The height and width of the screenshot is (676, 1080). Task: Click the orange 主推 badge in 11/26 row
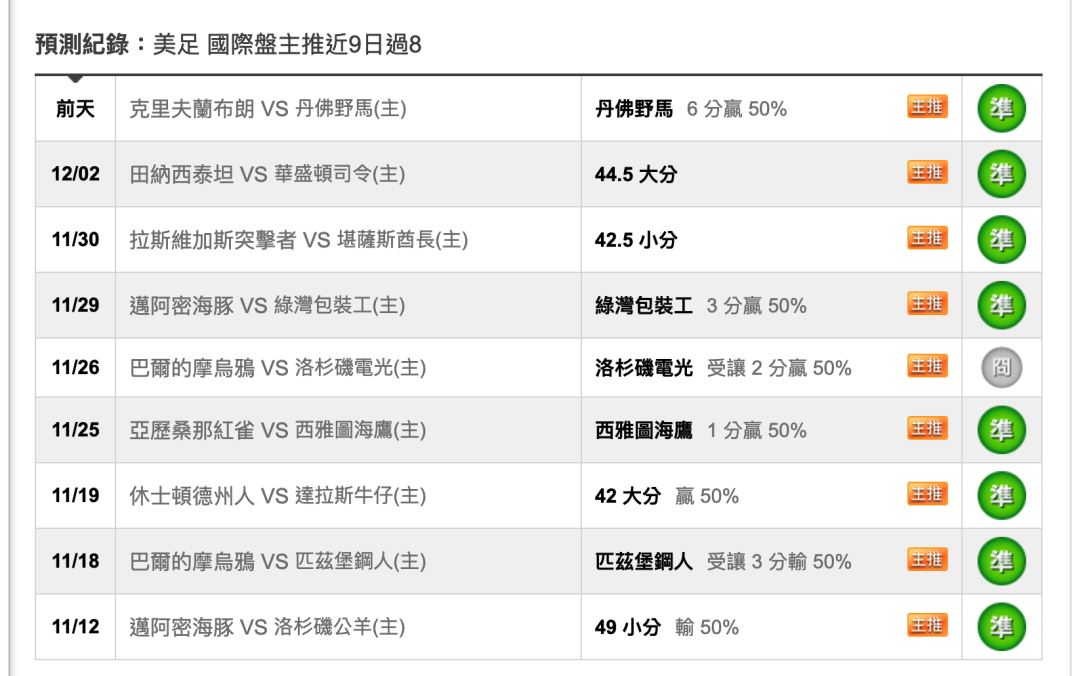coord(927,365)
